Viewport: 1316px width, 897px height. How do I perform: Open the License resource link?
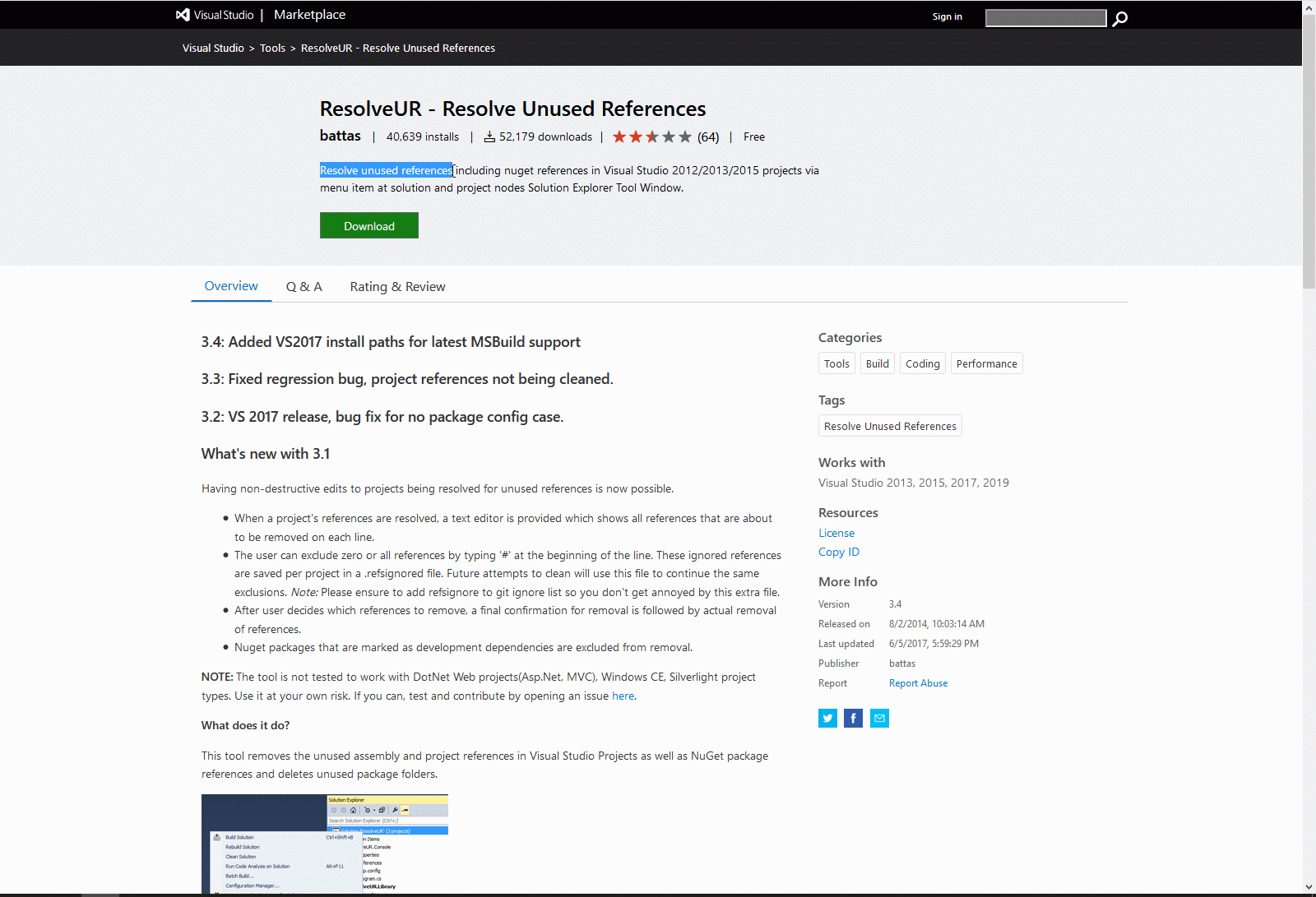[836, 533]
